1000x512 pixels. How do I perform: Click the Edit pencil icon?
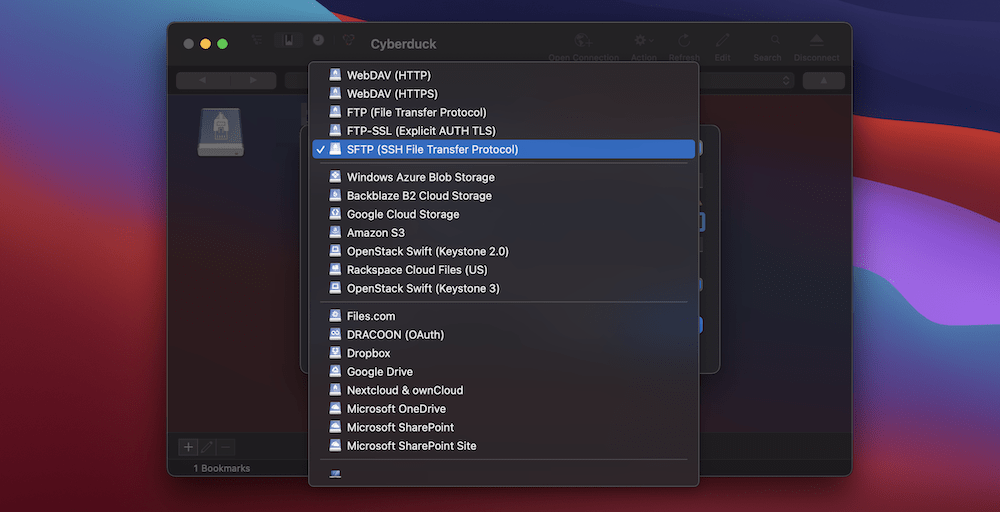point(722,41)
